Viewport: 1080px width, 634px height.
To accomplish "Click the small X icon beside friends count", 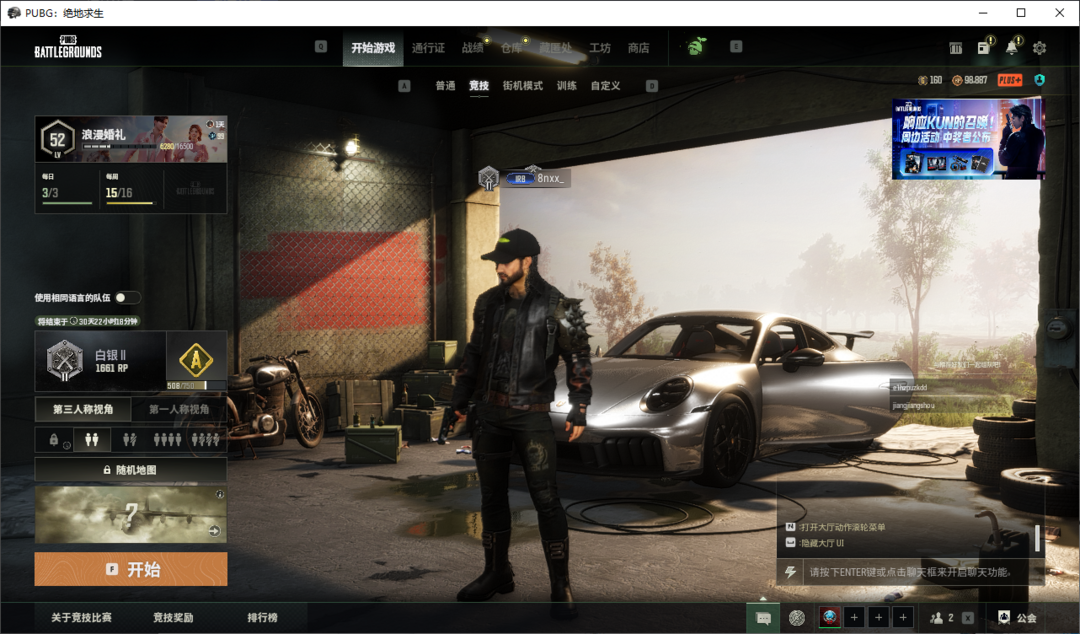I will pyautogui.click(x=968, y=617).
